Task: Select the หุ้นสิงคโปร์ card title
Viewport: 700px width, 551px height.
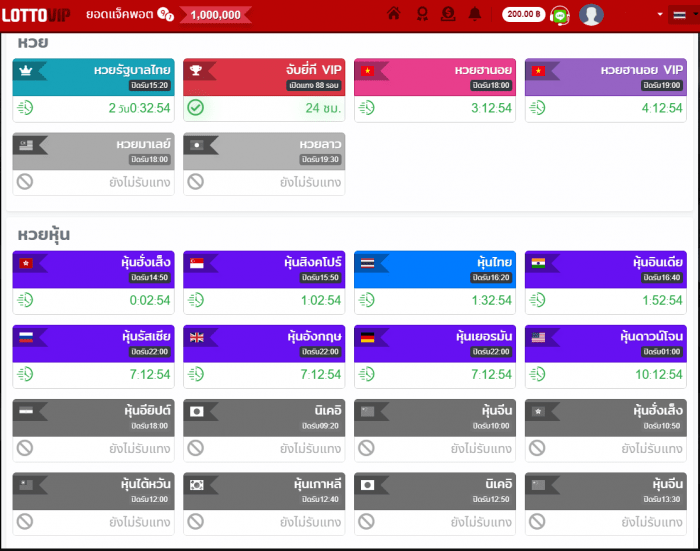Action: tap(312, 262)
